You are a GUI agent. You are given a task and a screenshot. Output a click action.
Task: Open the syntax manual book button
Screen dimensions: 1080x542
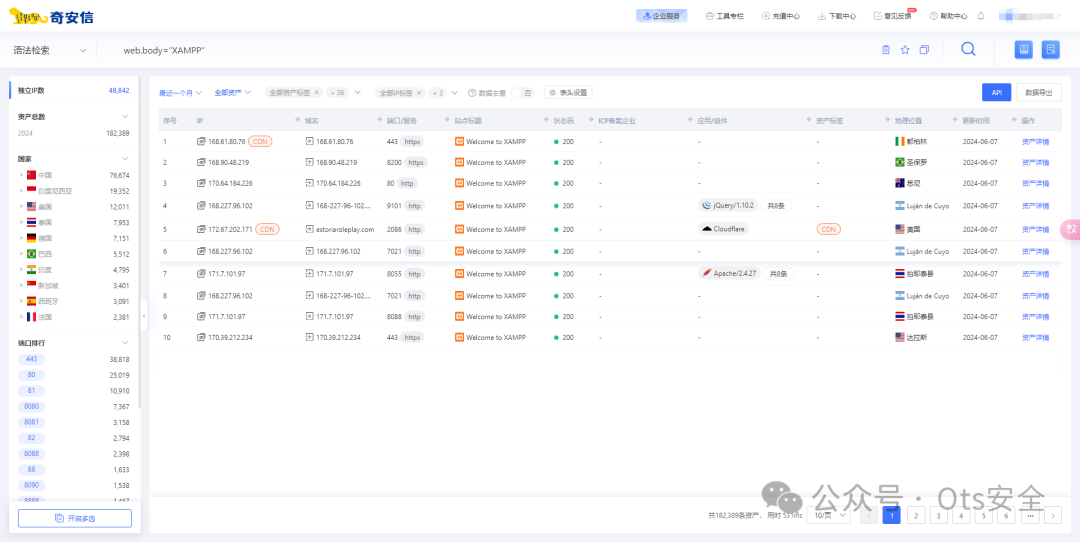(1024, 50)
